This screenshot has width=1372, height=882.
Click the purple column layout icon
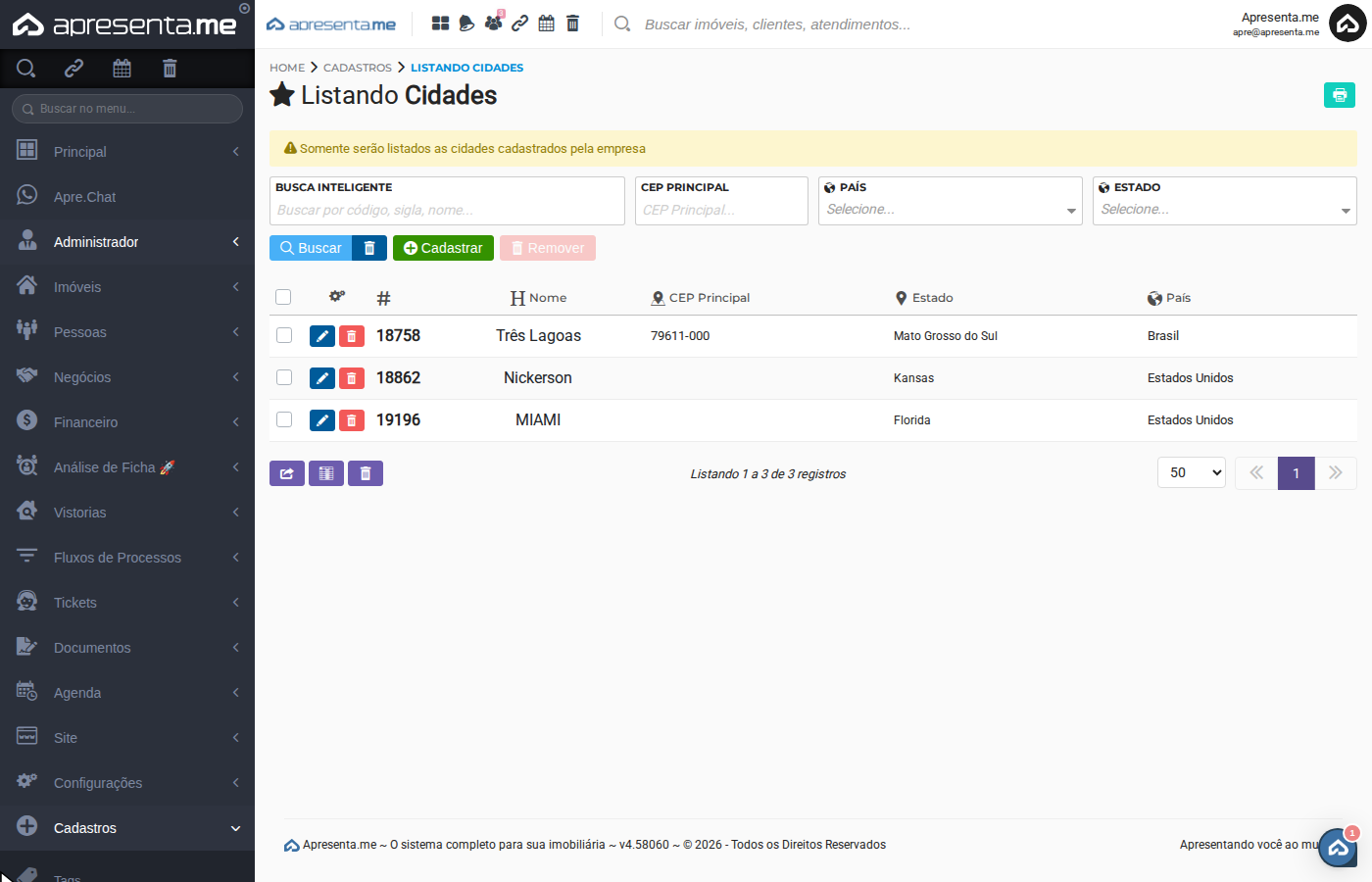coord(326,473)
